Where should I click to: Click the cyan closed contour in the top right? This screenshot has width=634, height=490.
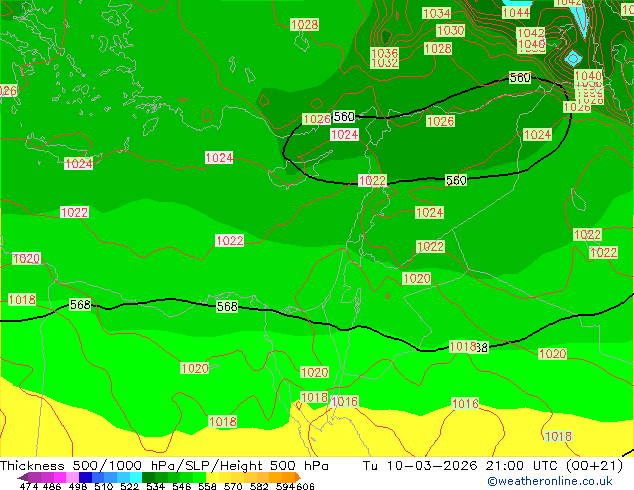(x=573, y=59)
